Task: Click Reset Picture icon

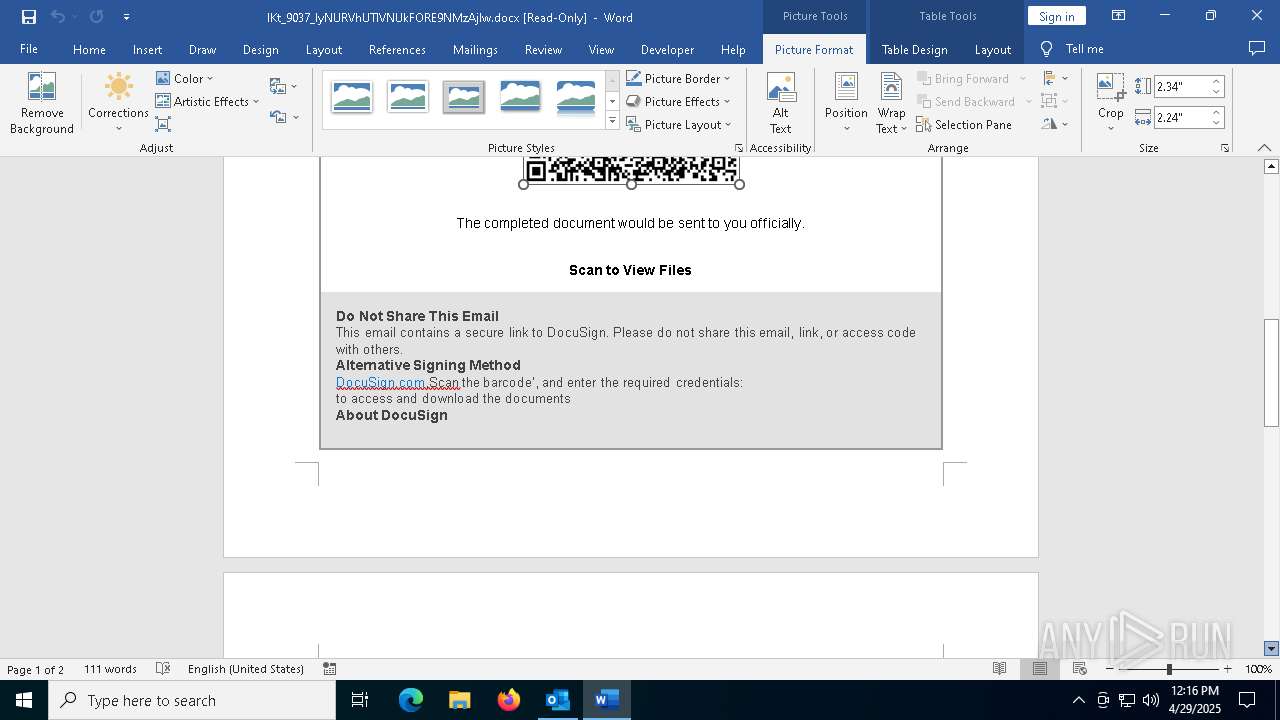Action: pos(283,117)
